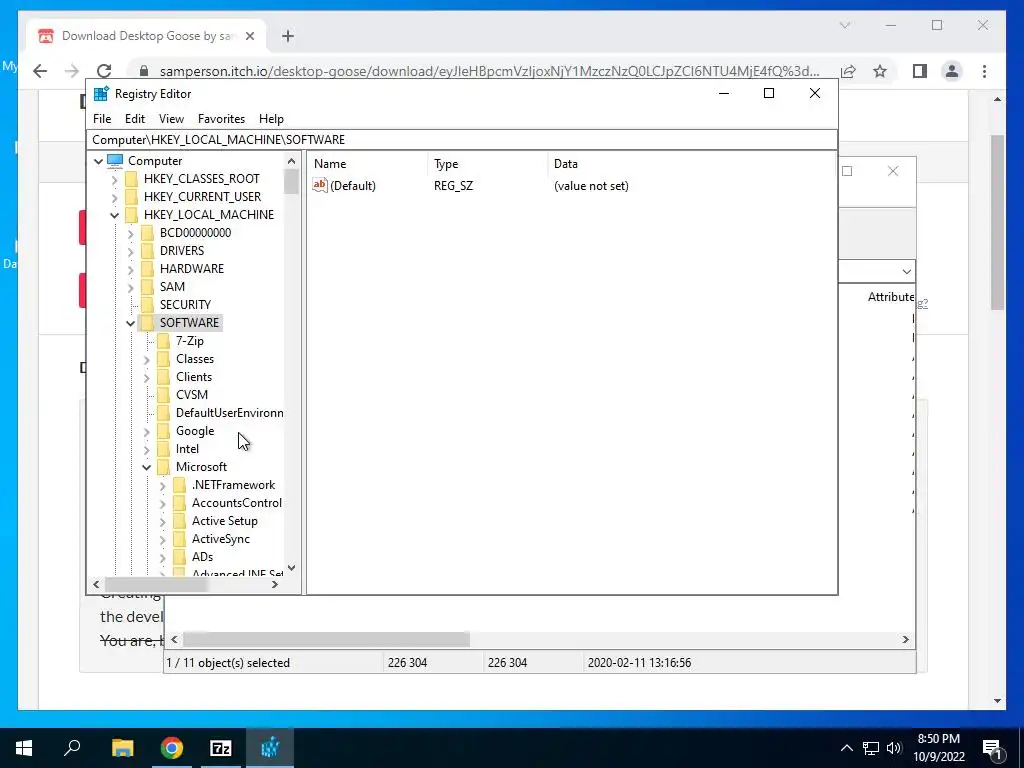Select the REG_SZ type cell
Screen dimensions: 1024x768
453,186
